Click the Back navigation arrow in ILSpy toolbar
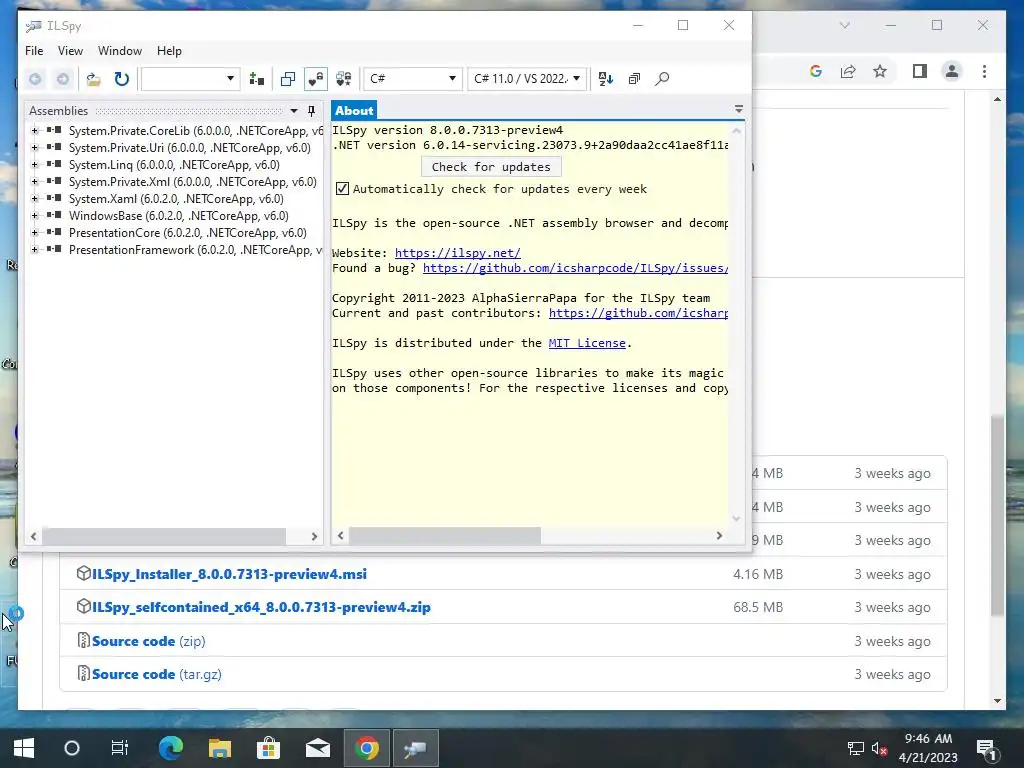This screenshot has width=1024, height=768. point(35,79)
